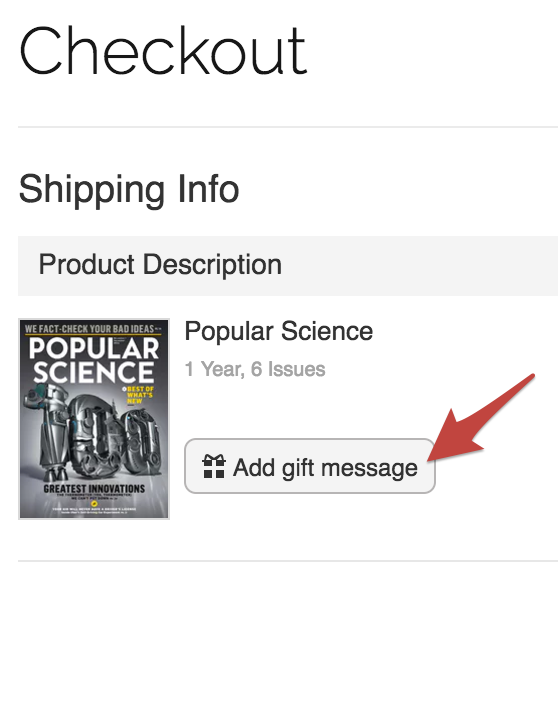Screen dimensions: 558x702
Task: Click the divider line below Checkout
Action: 288,127
